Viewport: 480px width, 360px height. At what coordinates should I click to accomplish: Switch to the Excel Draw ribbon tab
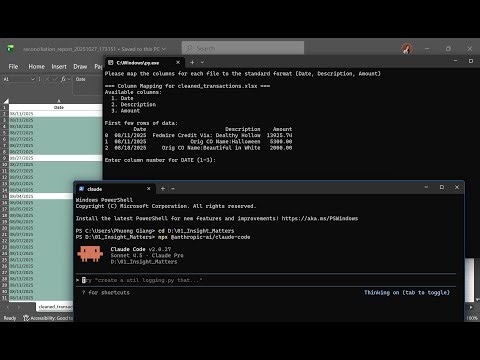(x=80, y=67)
